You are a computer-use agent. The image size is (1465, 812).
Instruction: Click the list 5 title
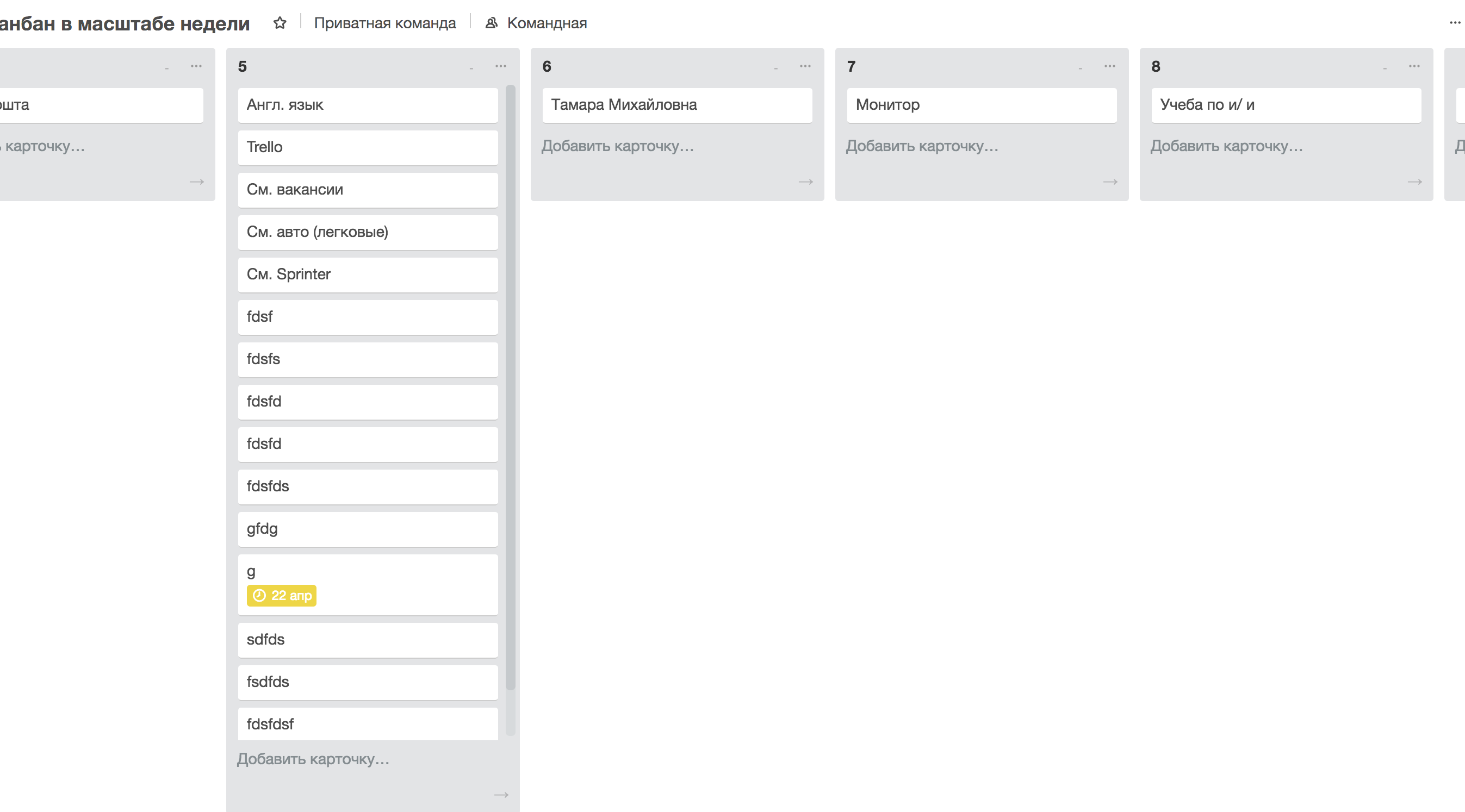tap(243, 66)
